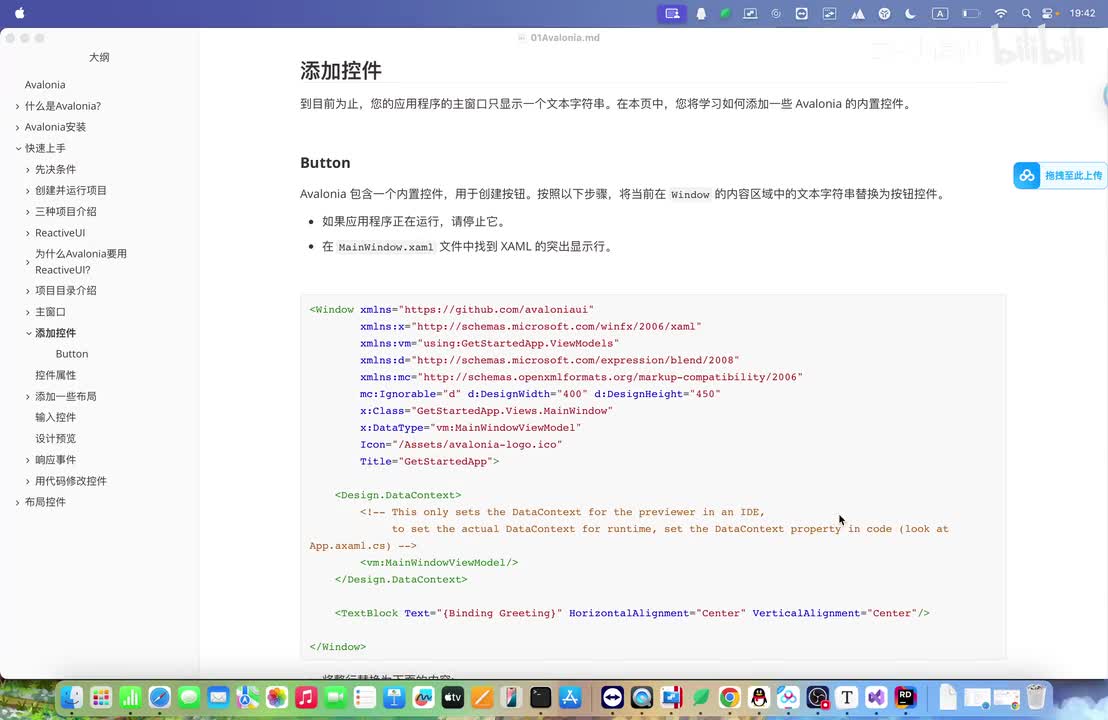1108x720 pixels.
Task: Launch TeamViewer from the Dock
Action: (613, 698)
